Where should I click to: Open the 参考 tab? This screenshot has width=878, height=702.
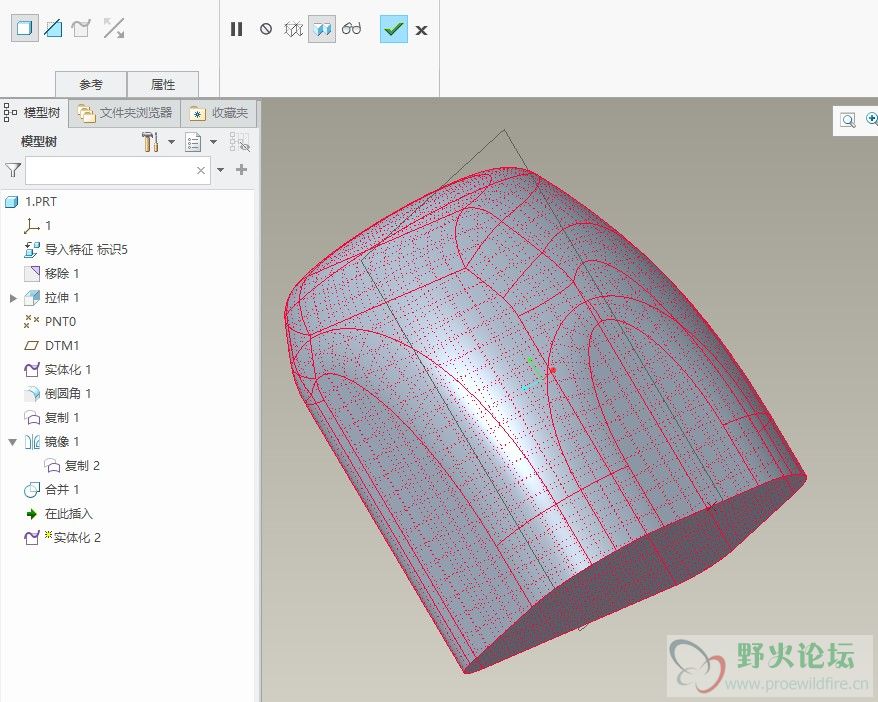click(x=91, y=85)
